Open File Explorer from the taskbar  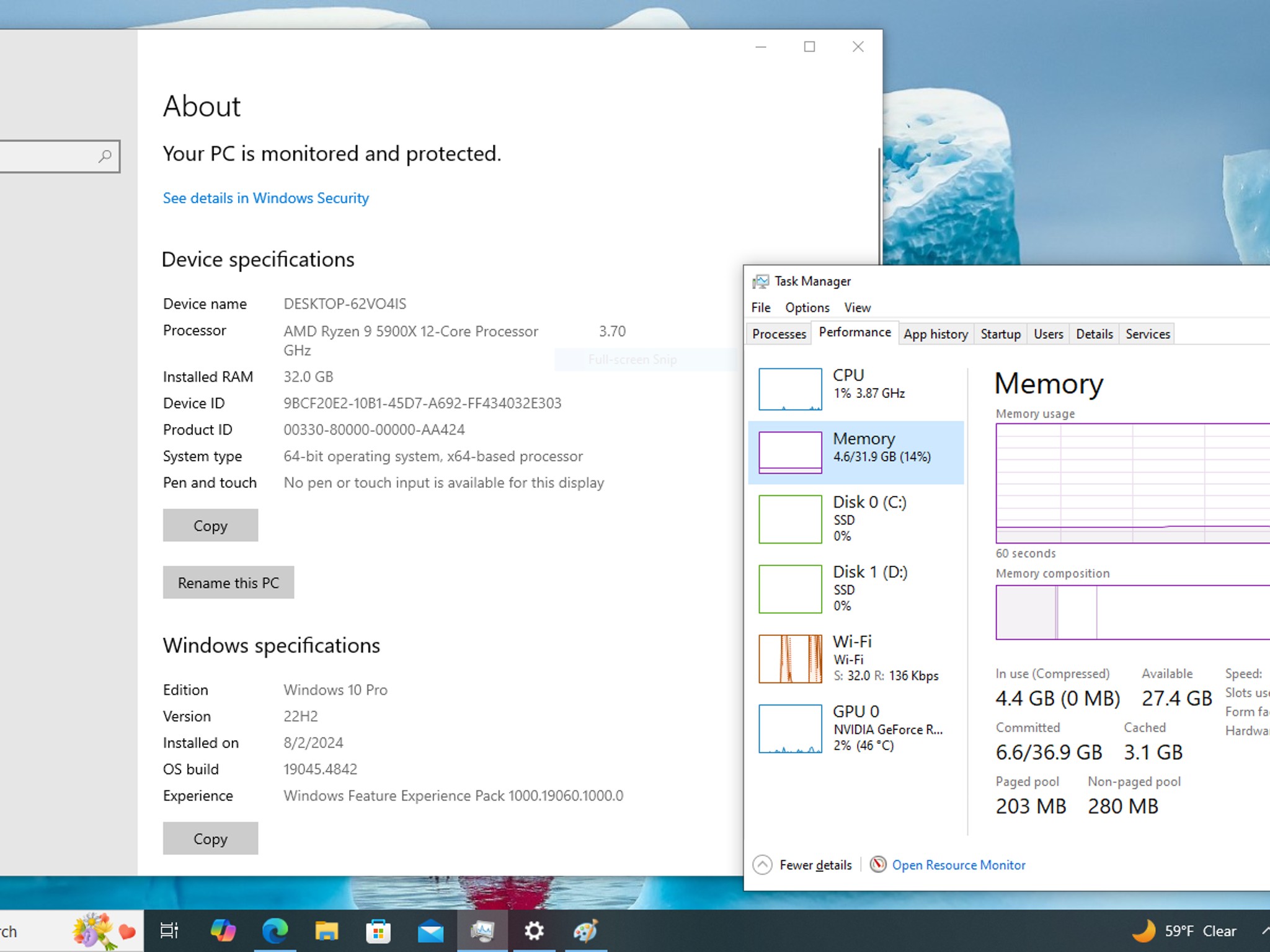pyautogui.click(x=327, y=931)
